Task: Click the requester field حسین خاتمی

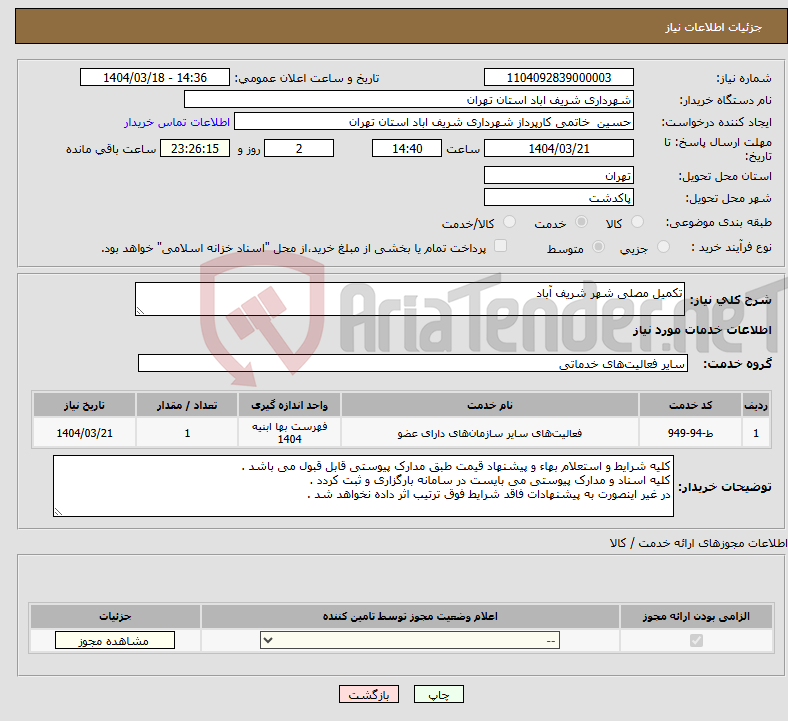Action: pos(434,122)
